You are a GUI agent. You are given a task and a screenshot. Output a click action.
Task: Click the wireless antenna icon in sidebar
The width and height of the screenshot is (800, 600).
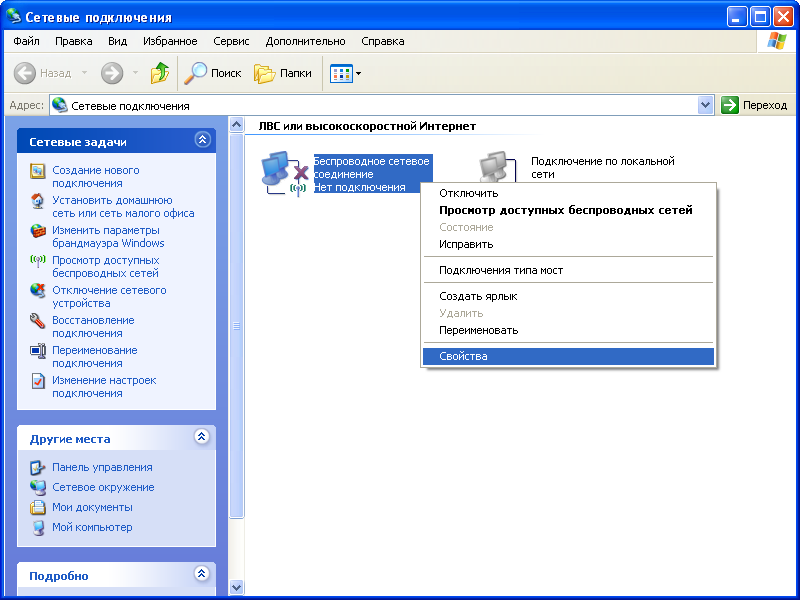[x=38, y=261]
